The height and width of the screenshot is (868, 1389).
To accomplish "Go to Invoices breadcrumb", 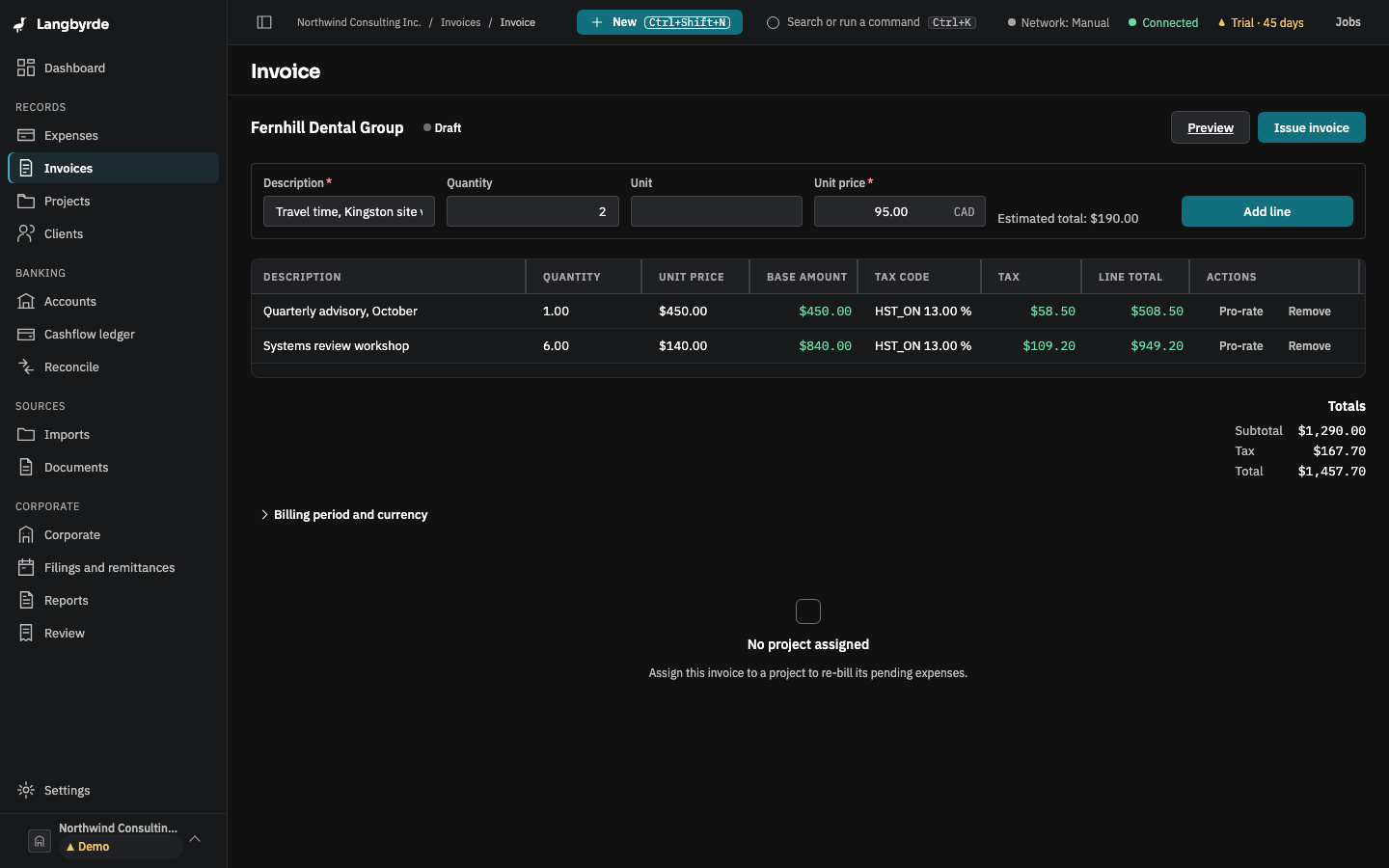I will [460, 22].
